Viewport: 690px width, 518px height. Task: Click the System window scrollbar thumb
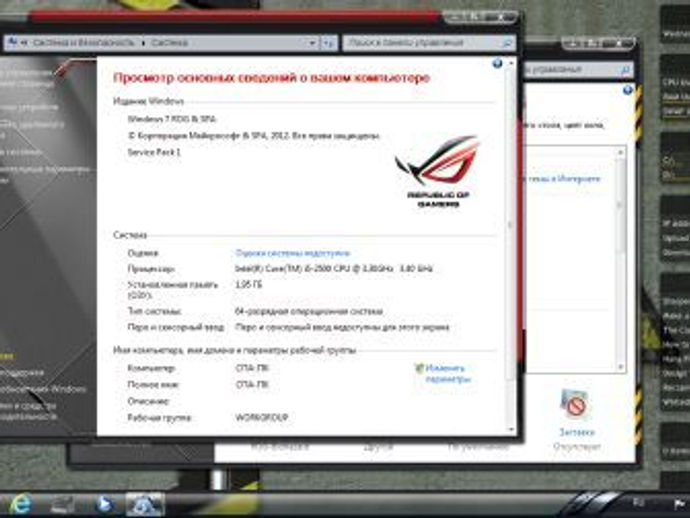tap(510, 224)
